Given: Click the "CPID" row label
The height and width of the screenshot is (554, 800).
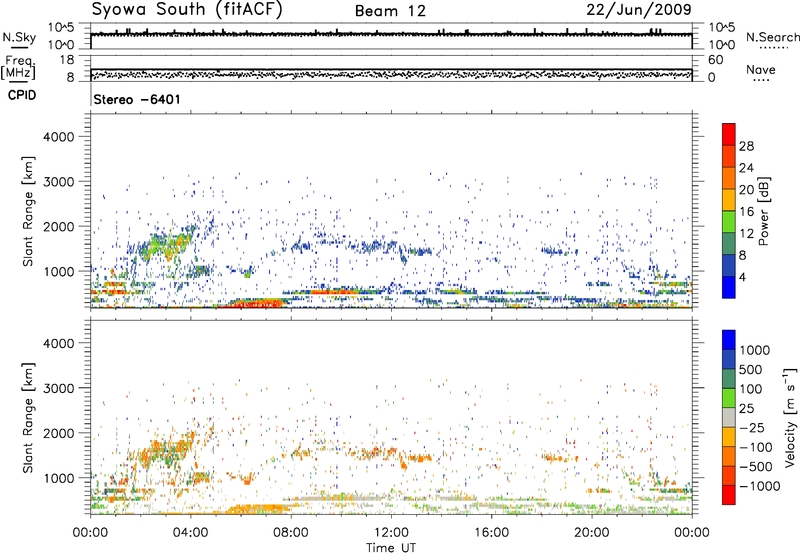Looking at the screenshot, I should (22, 95).
